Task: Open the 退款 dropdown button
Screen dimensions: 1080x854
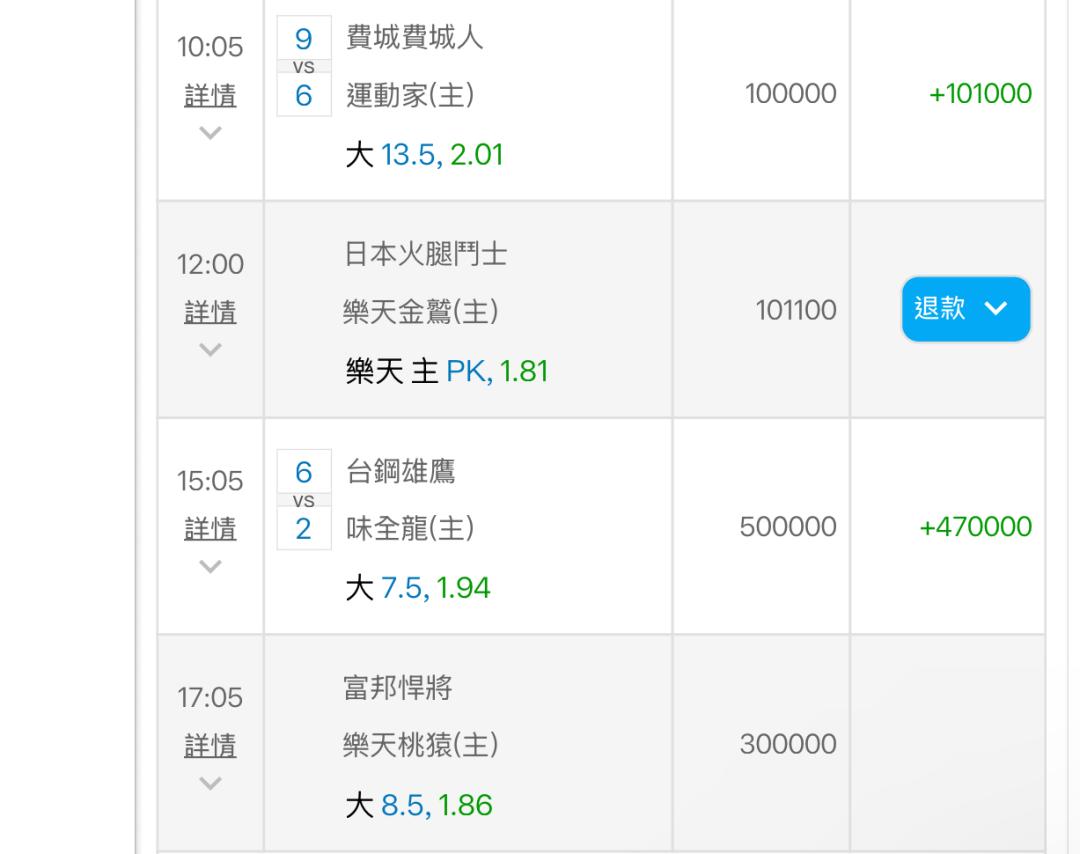Action: tap(966, 309)
